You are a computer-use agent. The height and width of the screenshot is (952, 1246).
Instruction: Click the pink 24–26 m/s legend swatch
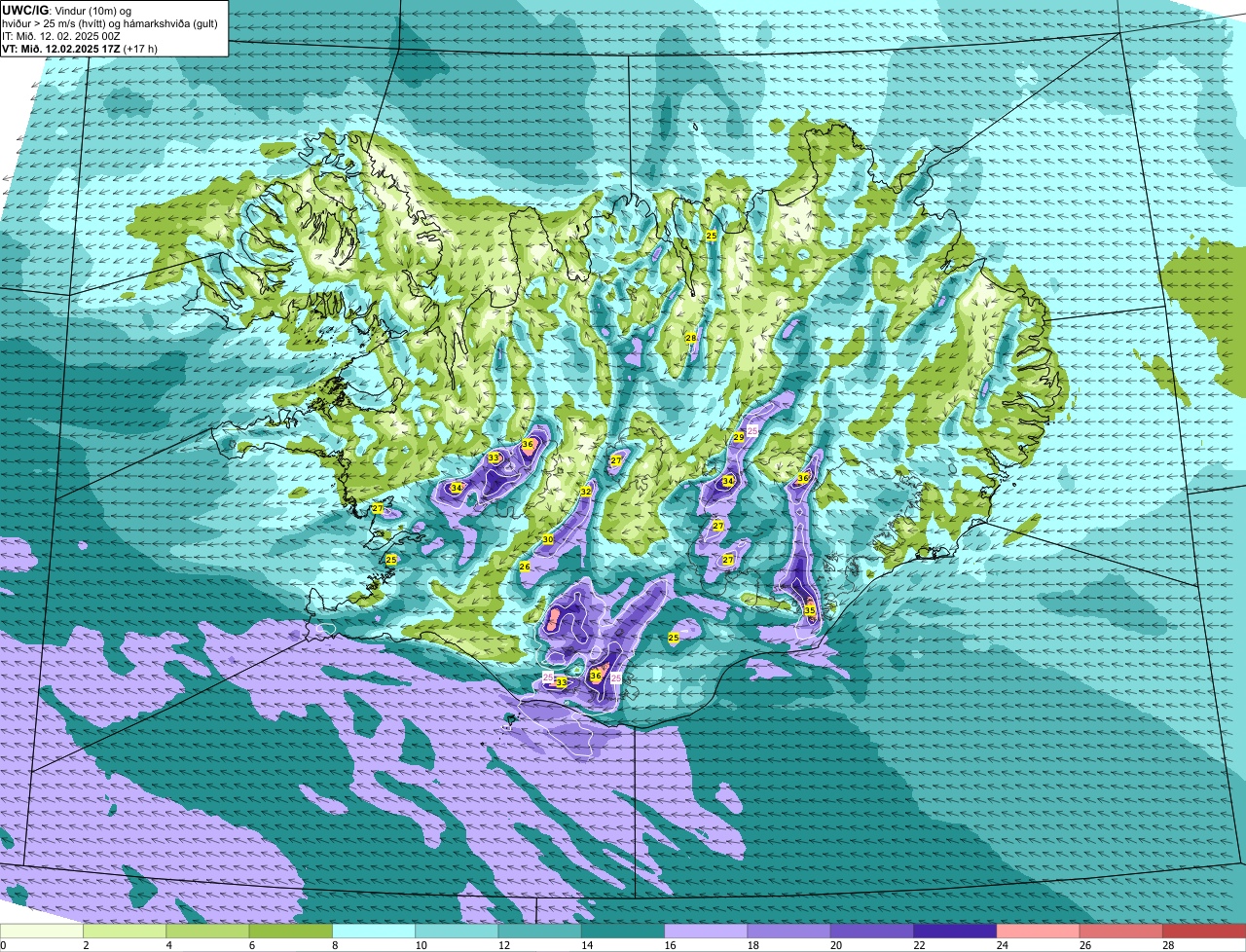[x=1038, y=931]
